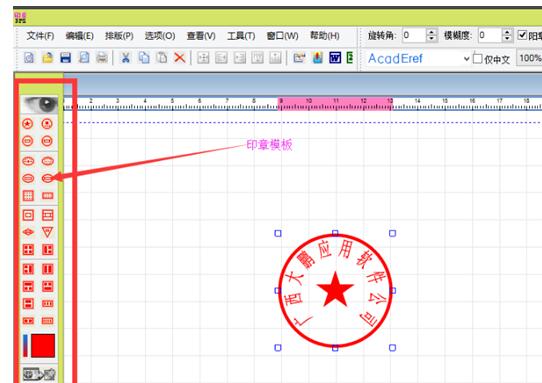Image resolution: width=542 pixels, height=383 pixels.
Task: Choose the inverted triangle stamp template
Action: point(47,232)
